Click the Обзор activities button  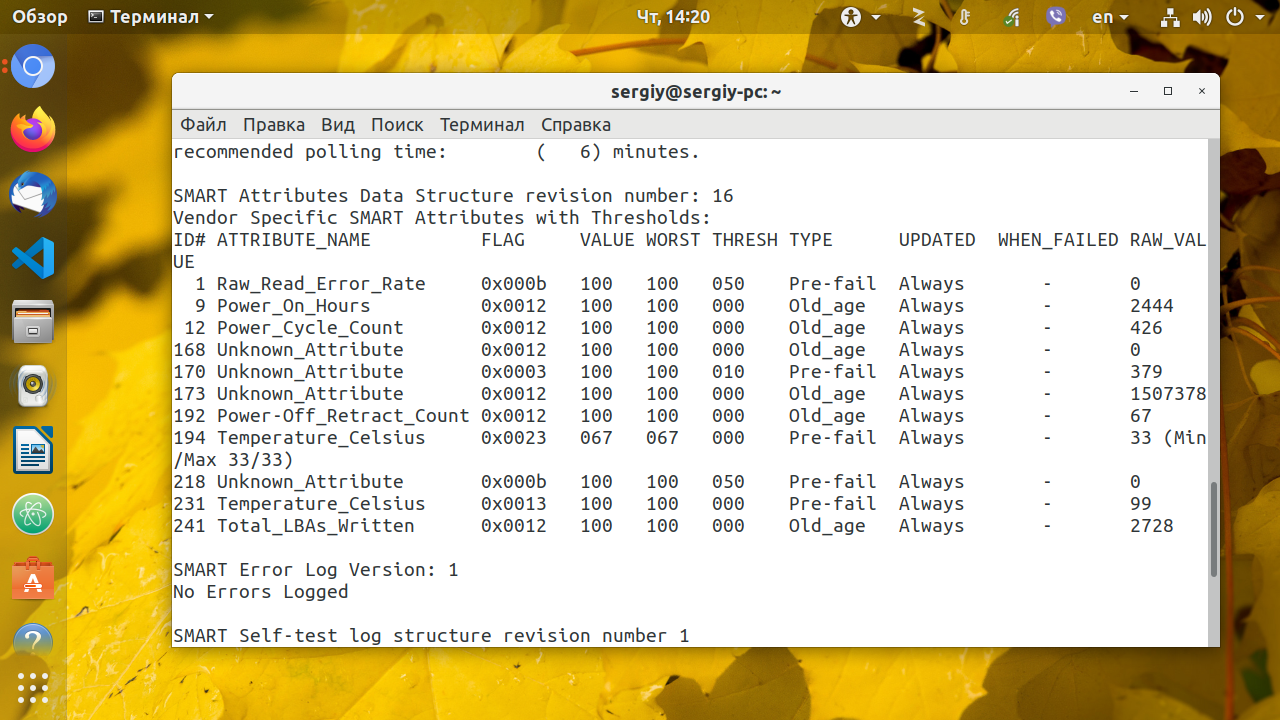tap(40, 17)
